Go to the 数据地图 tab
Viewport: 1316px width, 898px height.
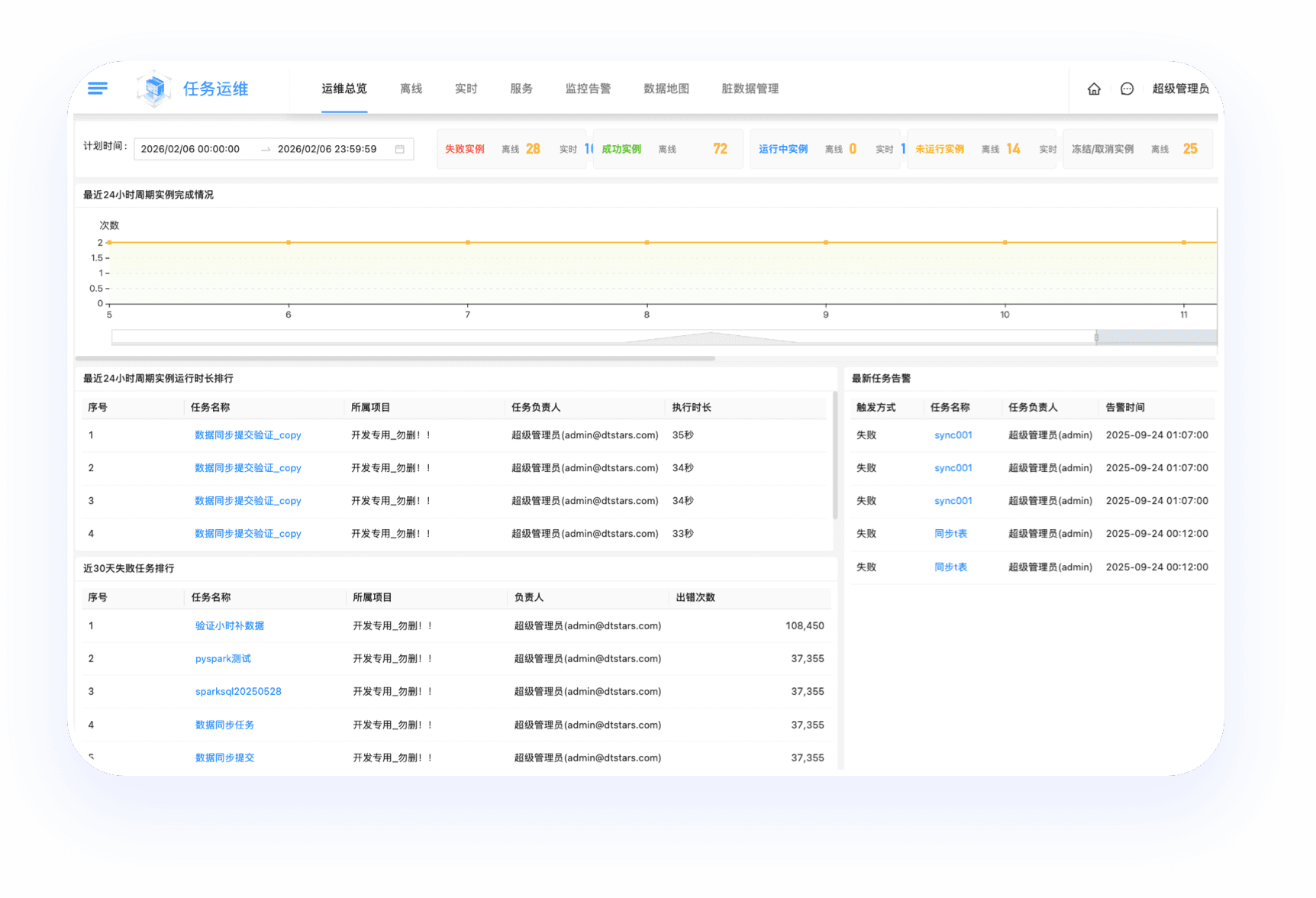click(666, 89)
